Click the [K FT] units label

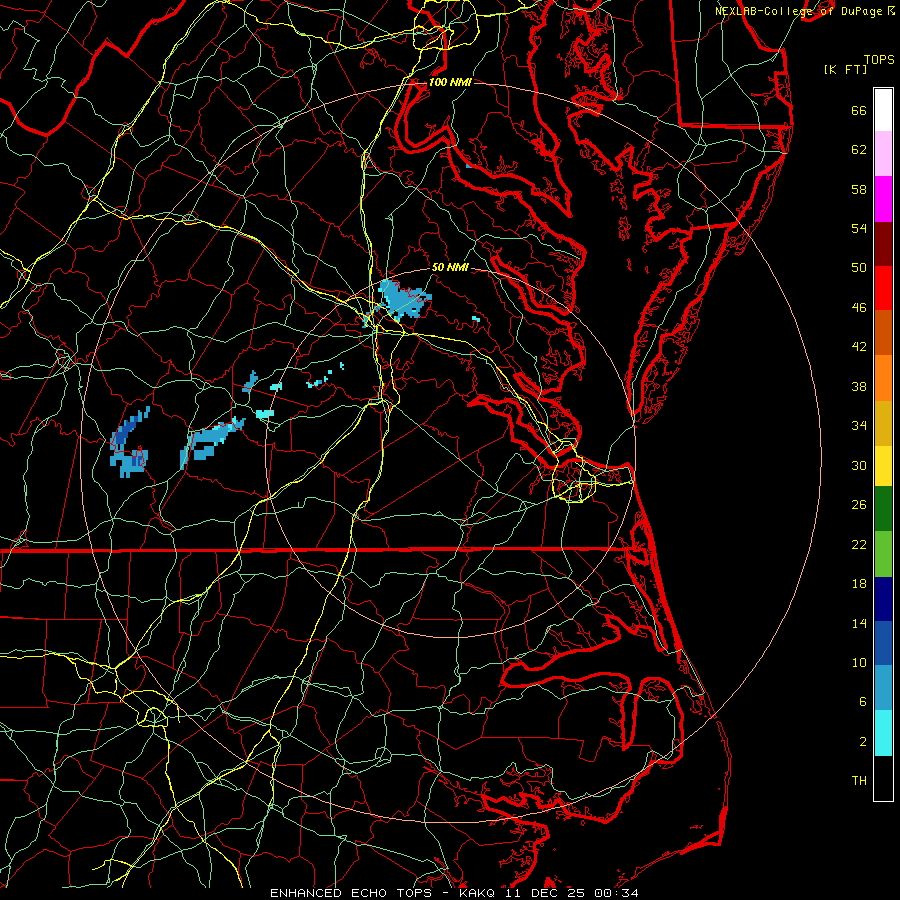[x=845, y=69]
